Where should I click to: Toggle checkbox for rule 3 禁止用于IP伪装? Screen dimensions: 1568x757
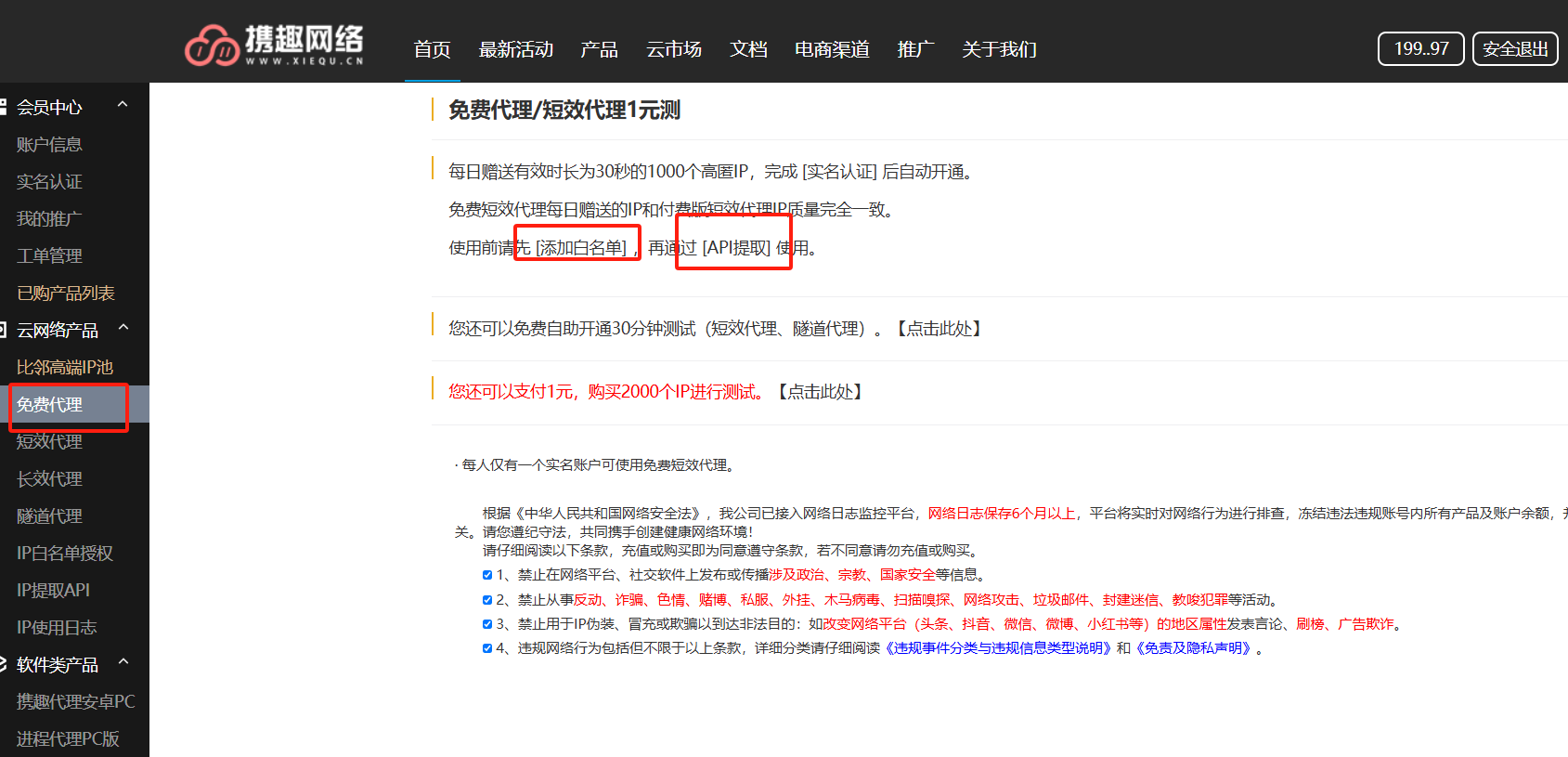(487, 624)
